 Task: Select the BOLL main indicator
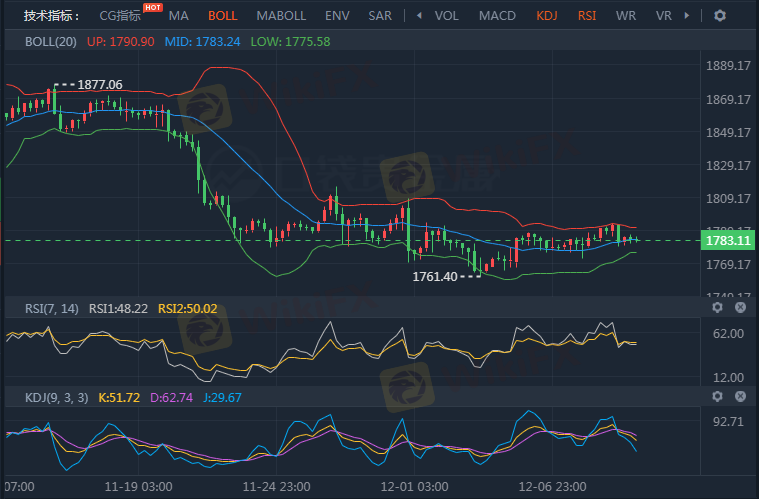click(x=223, y=16)
